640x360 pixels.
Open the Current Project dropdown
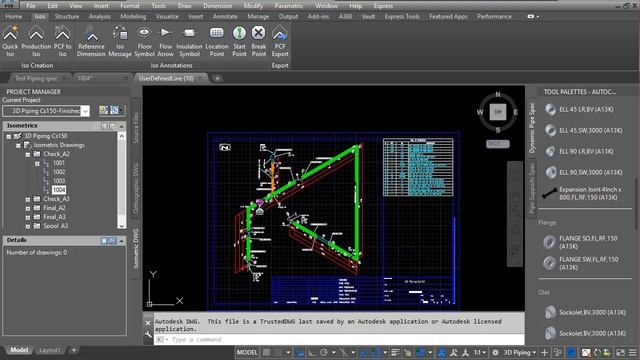pos(85,111)
